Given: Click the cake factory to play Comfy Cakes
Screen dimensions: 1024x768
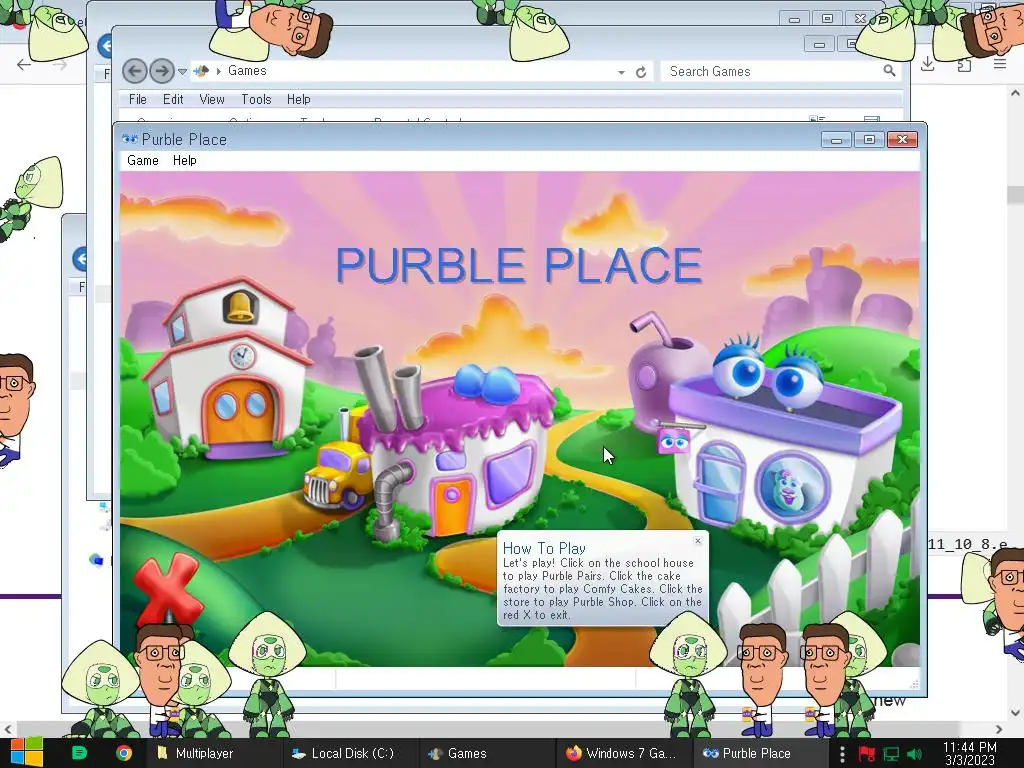Looking at the screenshot, I should 456,451.
